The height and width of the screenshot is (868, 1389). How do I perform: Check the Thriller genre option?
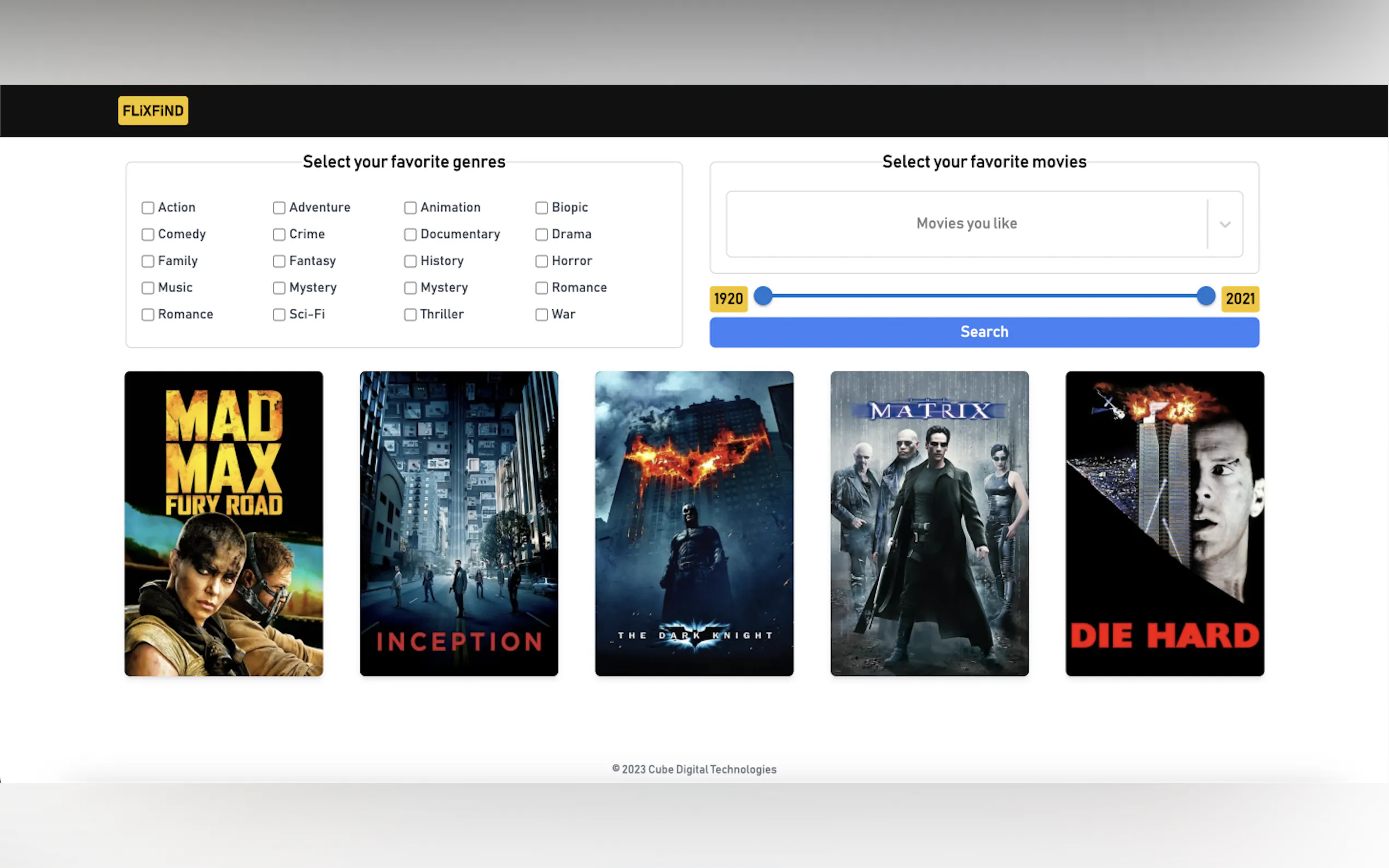click(x=410, y=315)
